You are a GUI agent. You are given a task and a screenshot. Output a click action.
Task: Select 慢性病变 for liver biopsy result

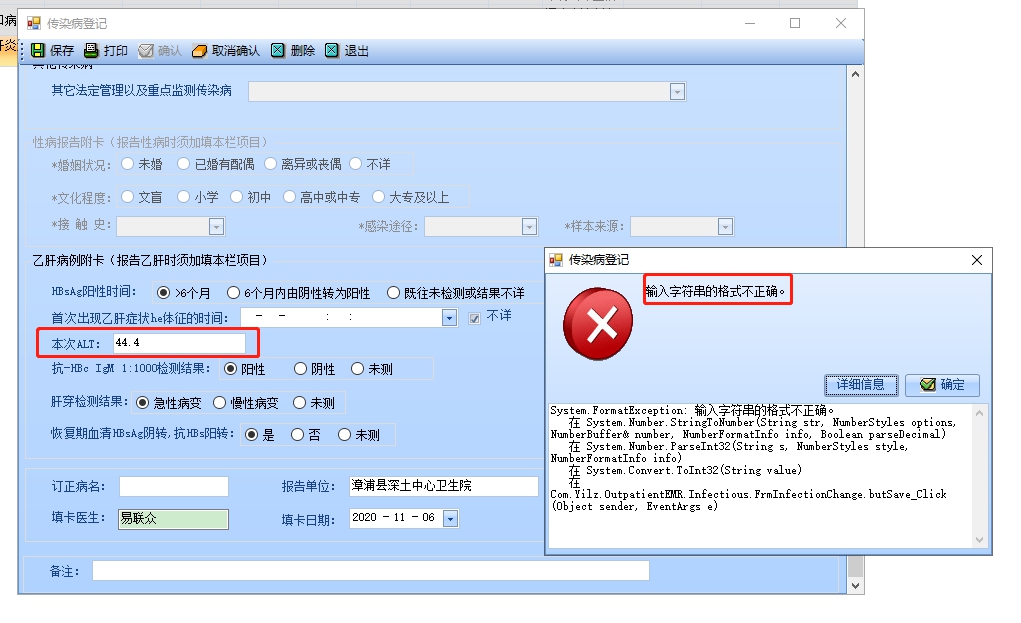click(x=219, y=403)
